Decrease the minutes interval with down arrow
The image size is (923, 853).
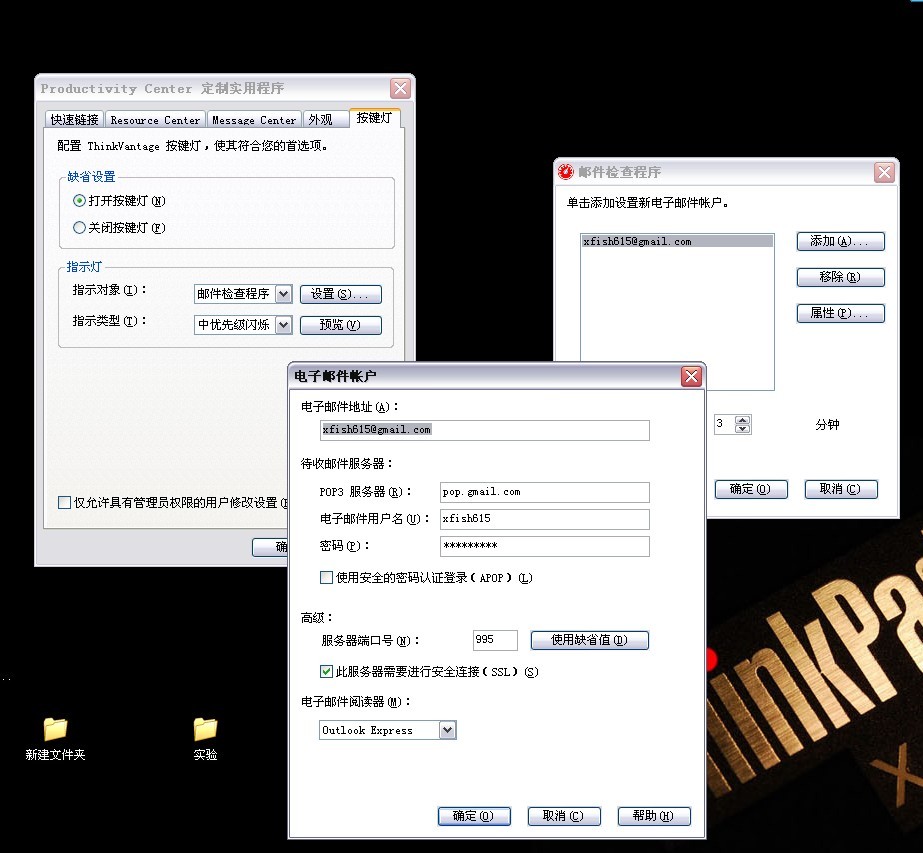tap(743, 429)
